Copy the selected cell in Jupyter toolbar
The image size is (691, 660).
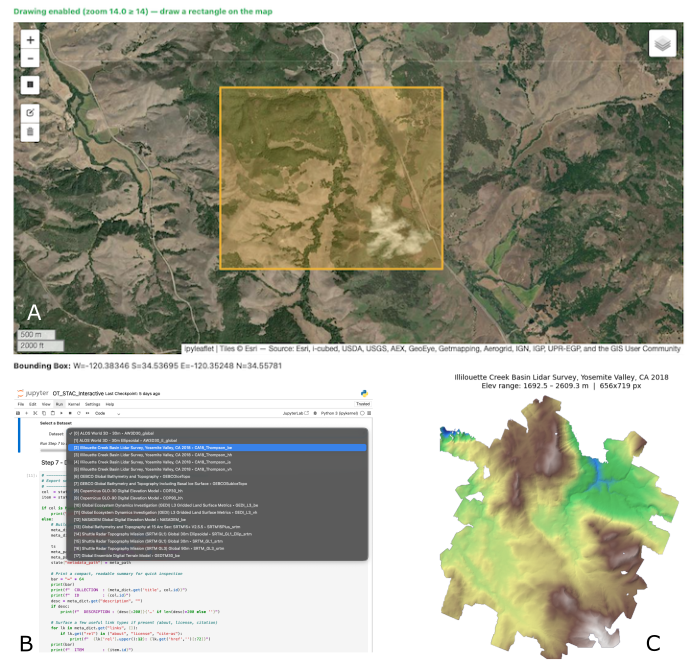coord(44,413)
